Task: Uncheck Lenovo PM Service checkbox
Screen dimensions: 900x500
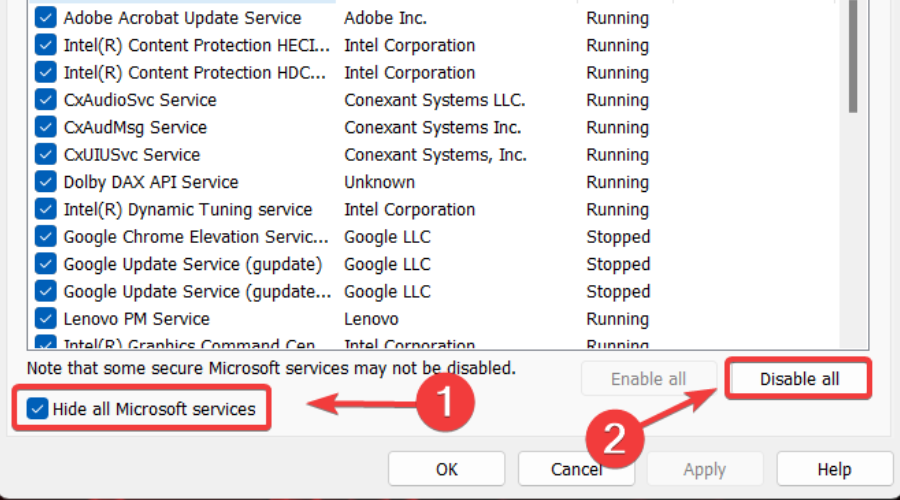Action: [x=45, y=319]
